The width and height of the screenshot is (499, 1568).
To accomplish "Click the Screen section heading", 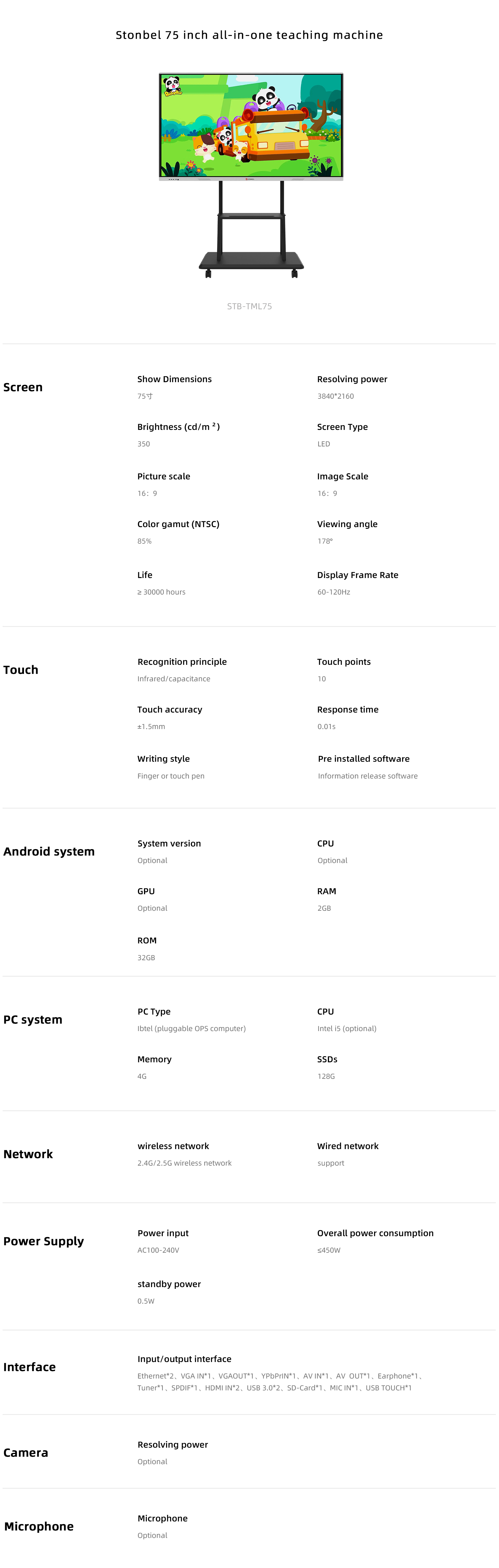I will coord(23,387).
